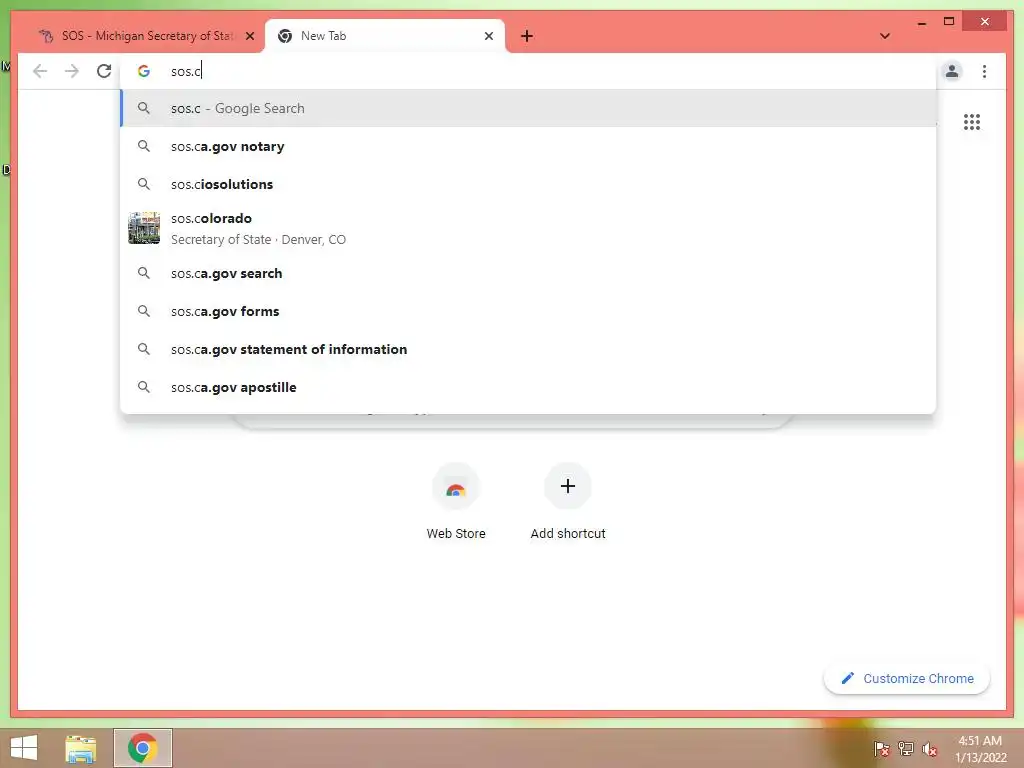This screenshot has height=768, width=1024.
Task: Select 'sos.ca.gov search' suggestion
Action: [x=528, y=273]
